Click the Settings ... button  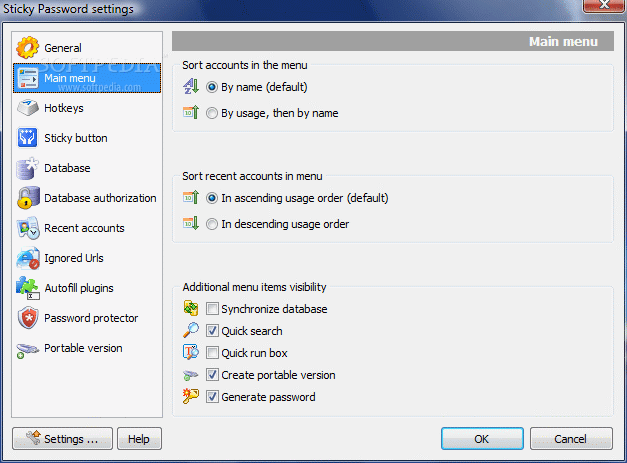tap(62, 439)
